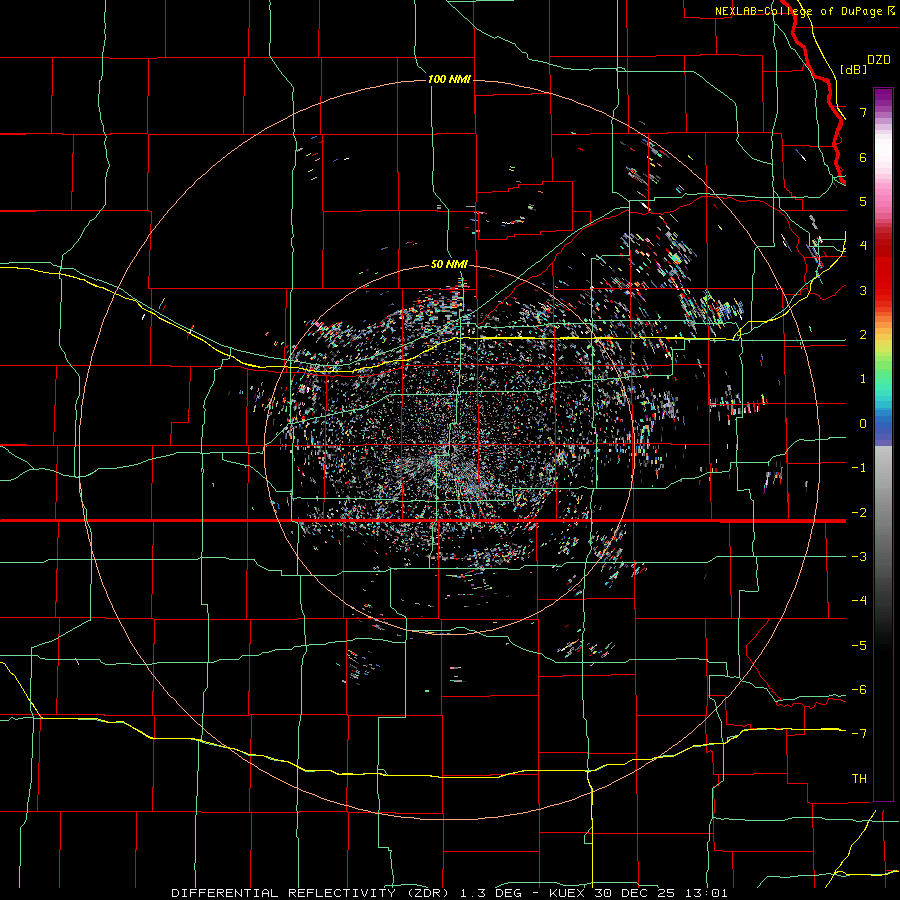900x900 pixels.
Task: Click the "50 NMI" range ring label
Action: pyautogui.click(x=449, y=264)
